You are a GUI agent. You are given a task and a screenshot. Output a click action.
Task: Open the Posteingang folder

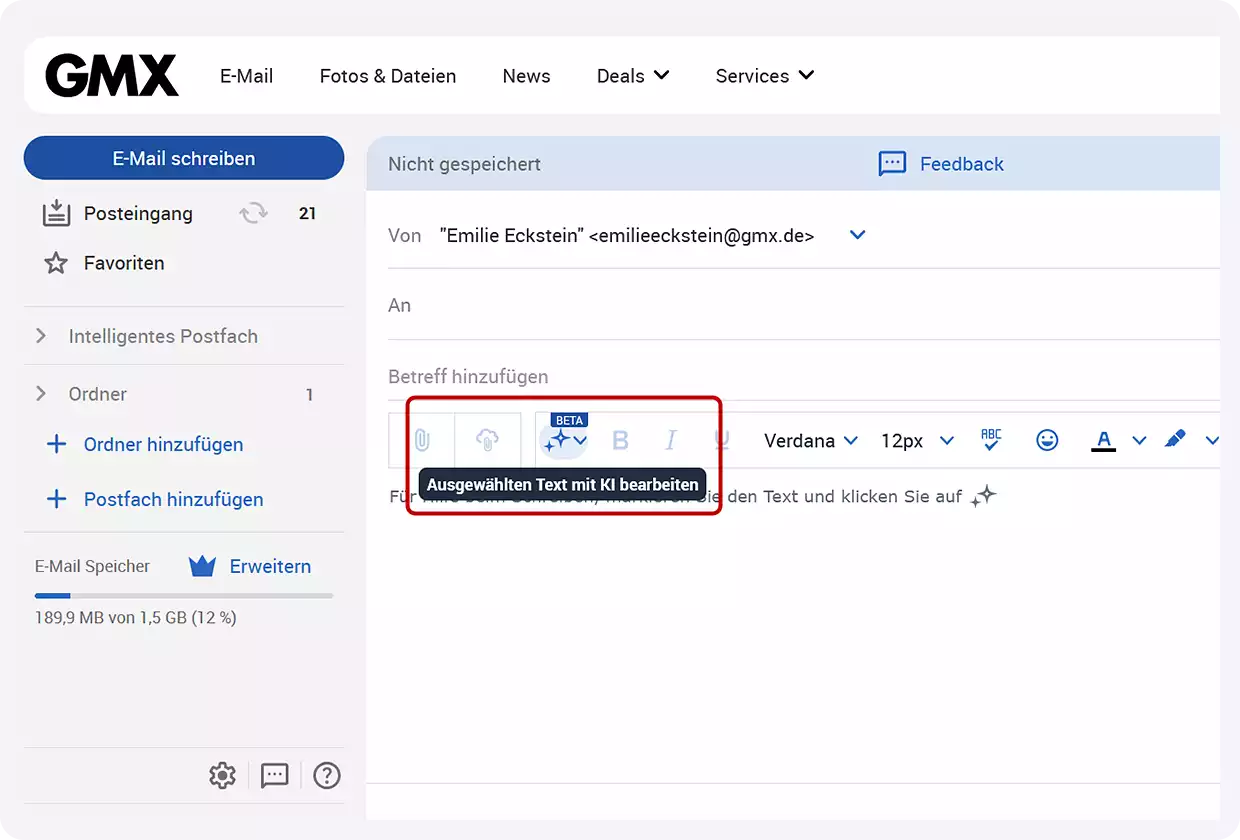138,213
